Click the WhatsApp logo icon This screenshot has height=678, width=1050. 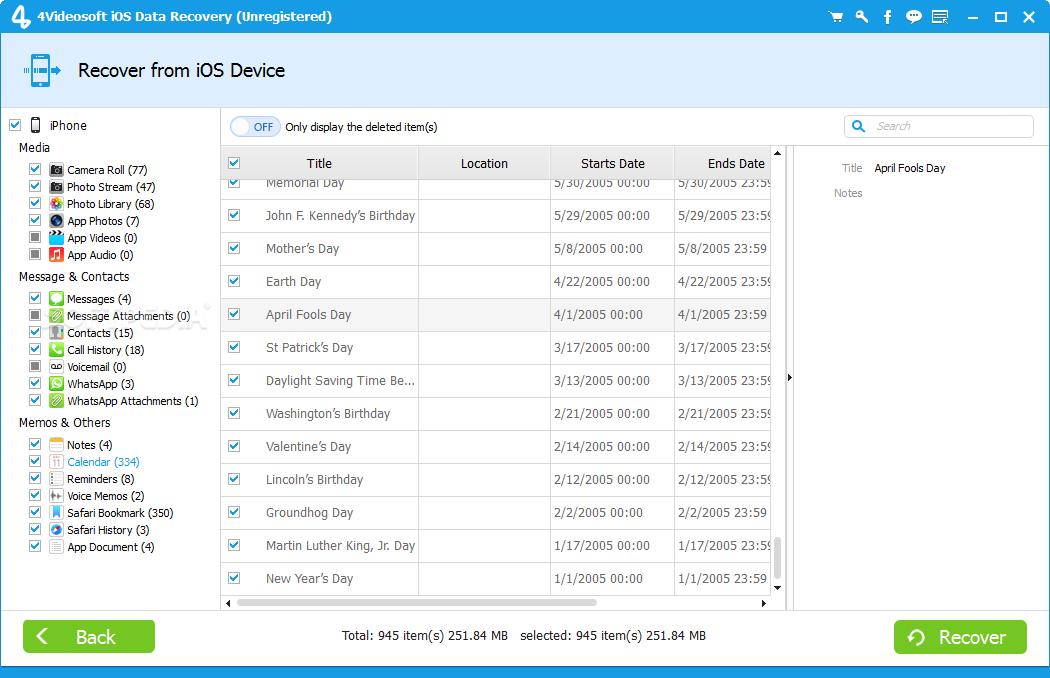56,383
